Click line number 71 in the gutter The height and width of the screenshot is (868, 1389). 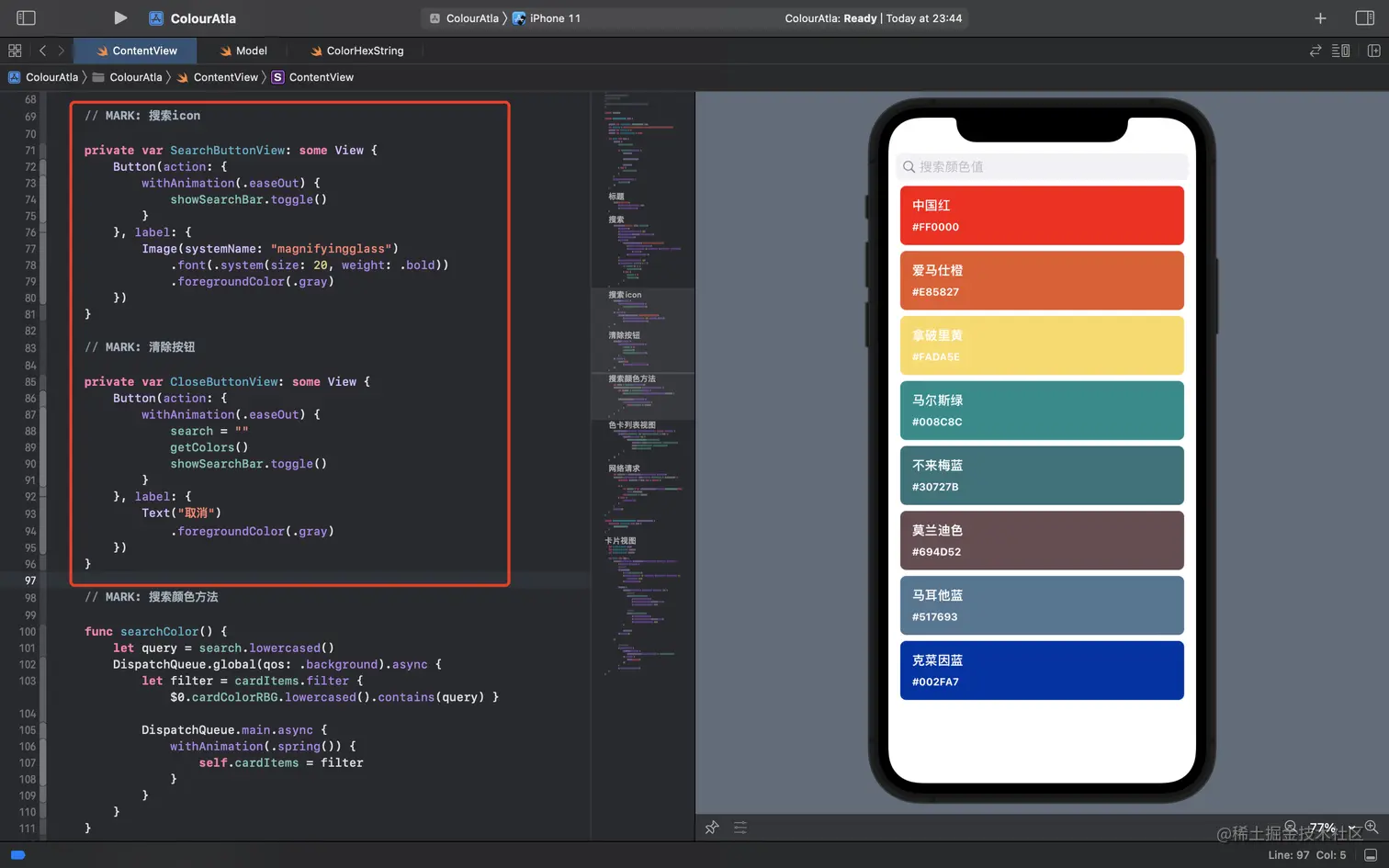click(30, 151)
